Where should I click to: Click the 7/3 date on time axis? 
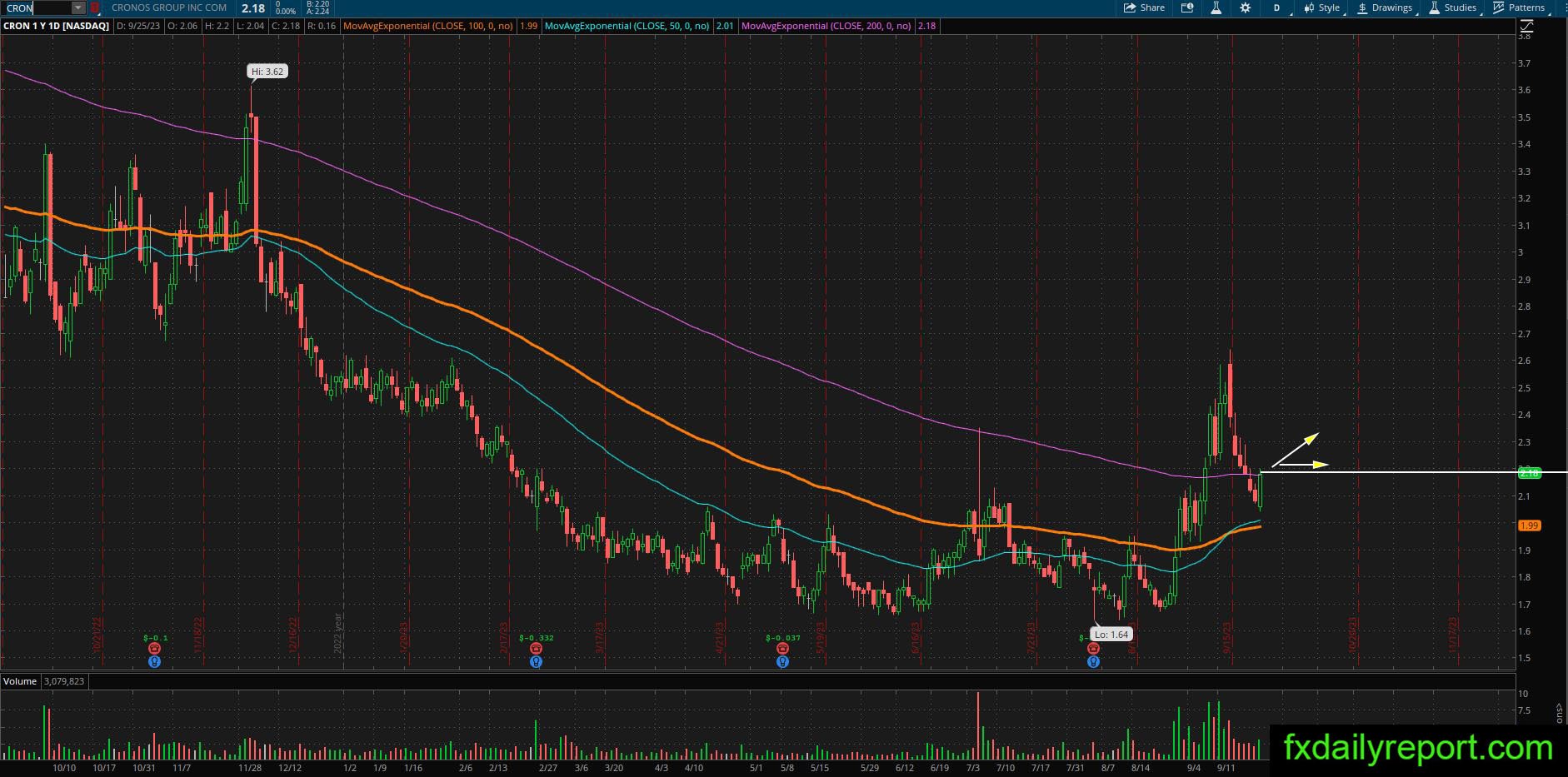(972, 768)
